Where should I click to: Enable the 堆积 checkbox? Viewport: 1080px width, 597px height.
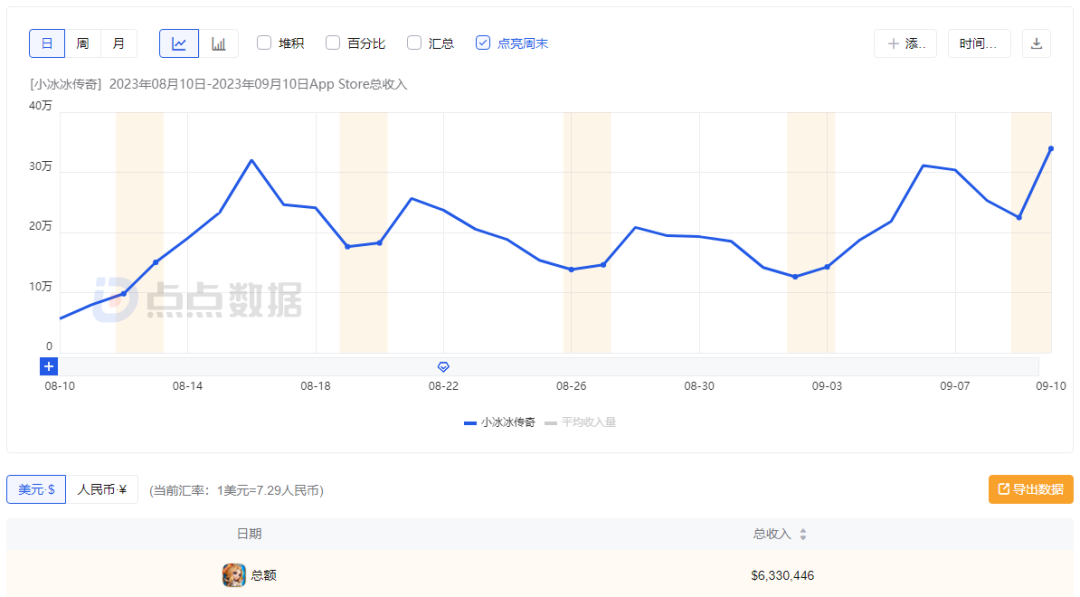pyautogui.click(x=265, y=43)
